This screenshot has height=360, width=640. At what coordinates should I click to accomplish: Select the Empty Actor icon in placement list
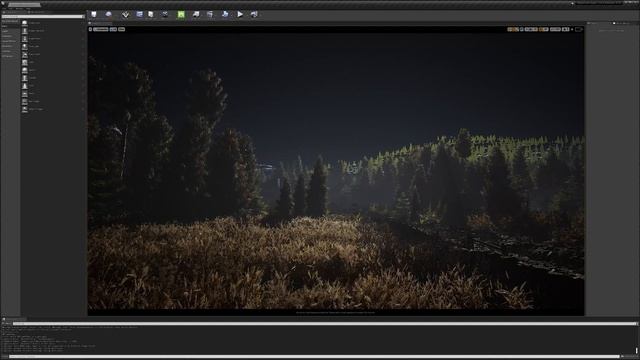(25, 23)
